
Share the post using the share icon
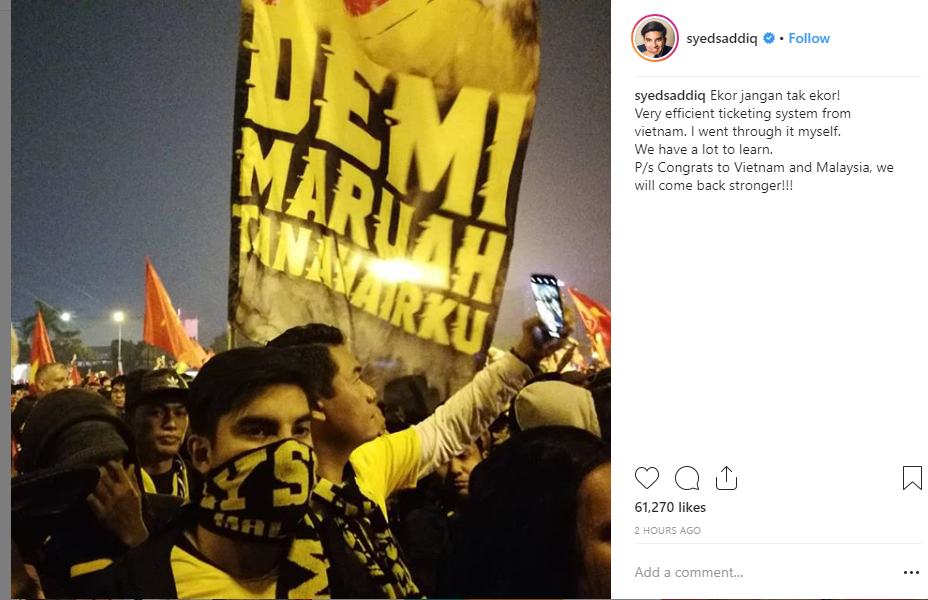(726, 478)
